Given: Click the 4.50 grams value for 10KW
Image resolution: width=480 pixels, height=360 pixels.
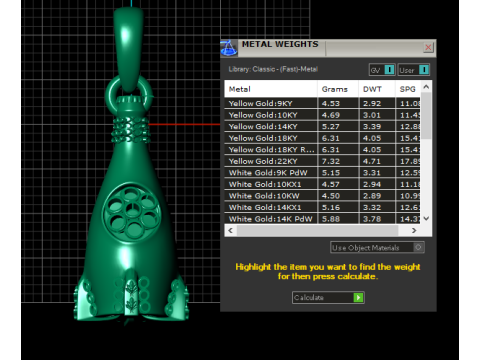Looking at the screenshot, I should point(331,196).
